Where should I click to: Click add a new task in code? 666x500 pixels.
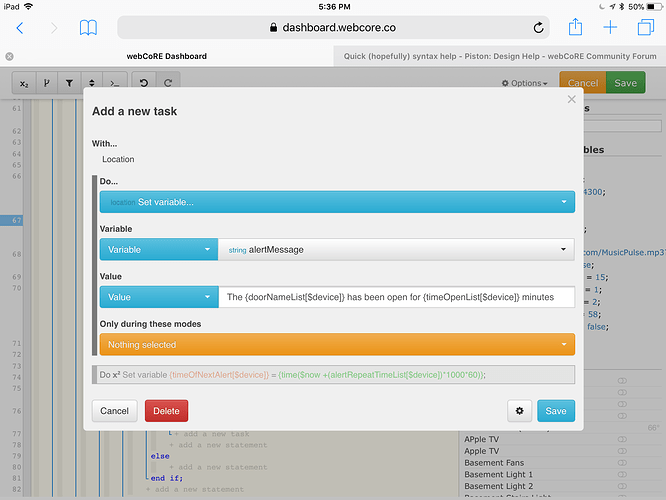(212, 434)
